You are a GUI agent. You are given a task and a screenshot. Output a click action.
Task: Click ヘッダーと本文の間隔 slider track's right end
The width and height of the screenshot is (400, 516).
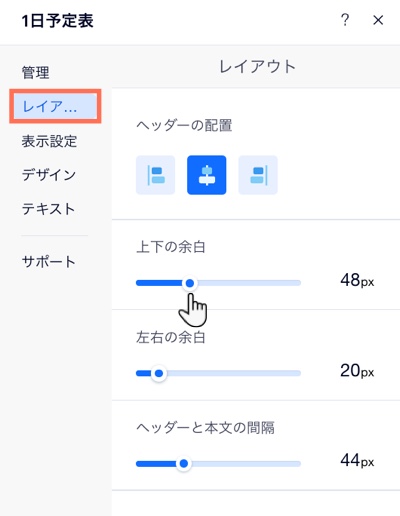[298, 463]
